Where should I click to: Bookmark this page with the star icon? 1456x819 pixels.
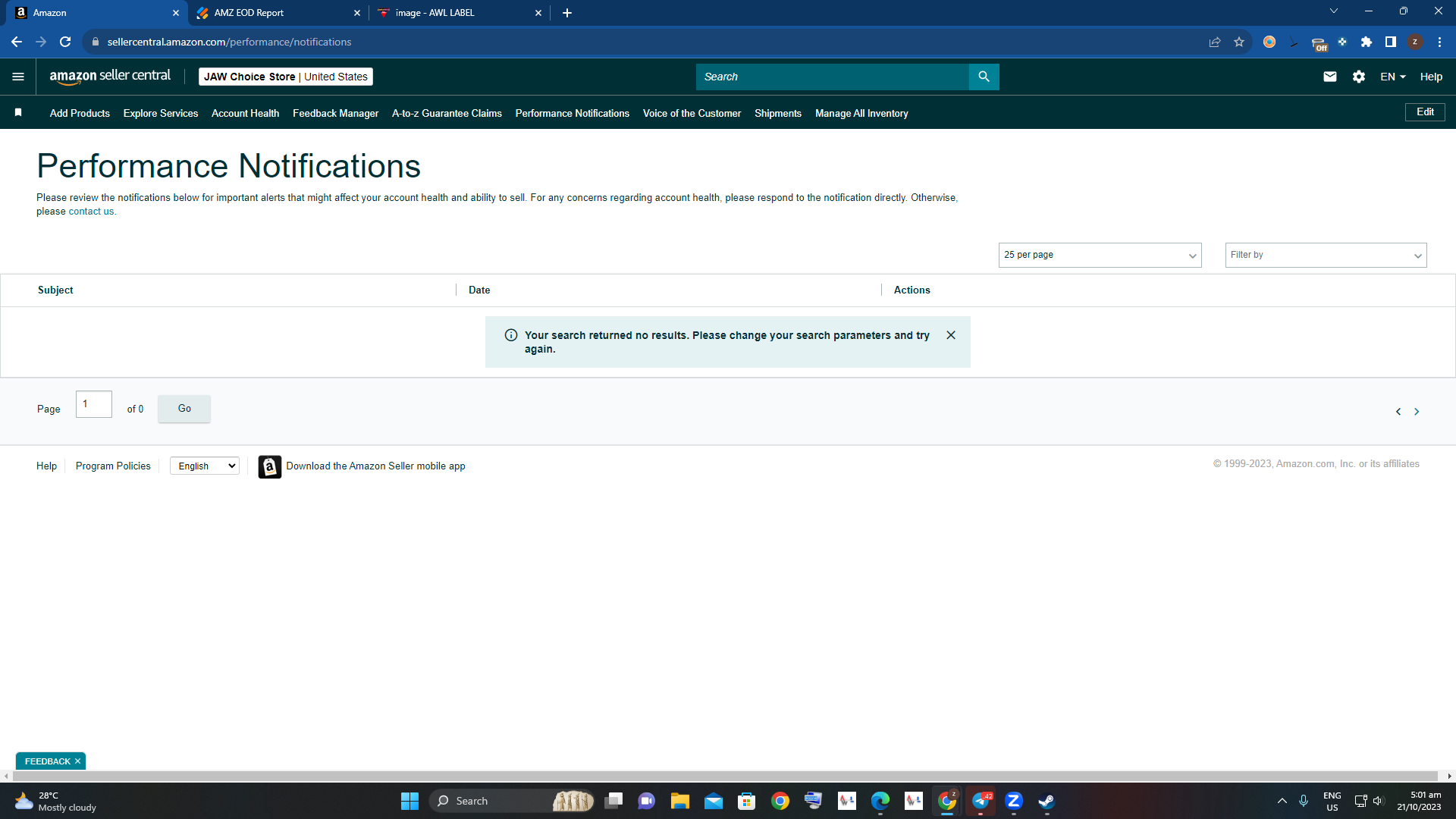coord(1239,42)
